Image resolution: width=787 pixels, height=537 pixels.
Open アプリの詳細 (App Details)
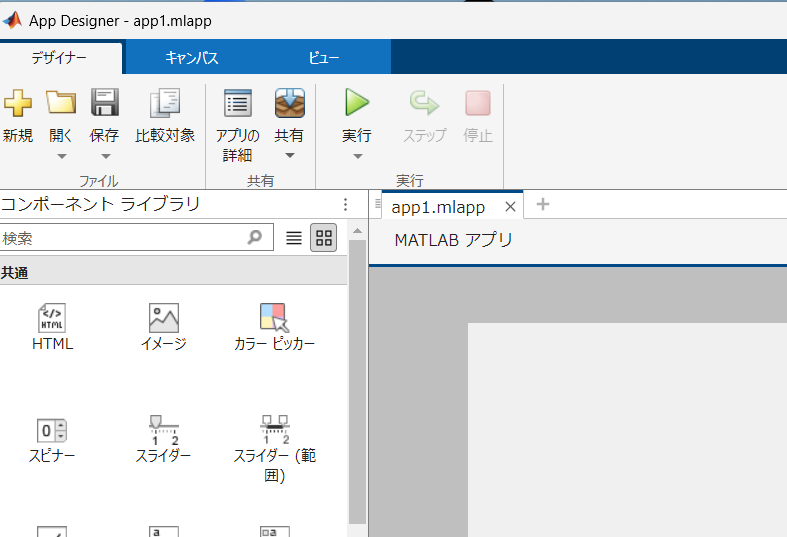click(x=237, y=125)
